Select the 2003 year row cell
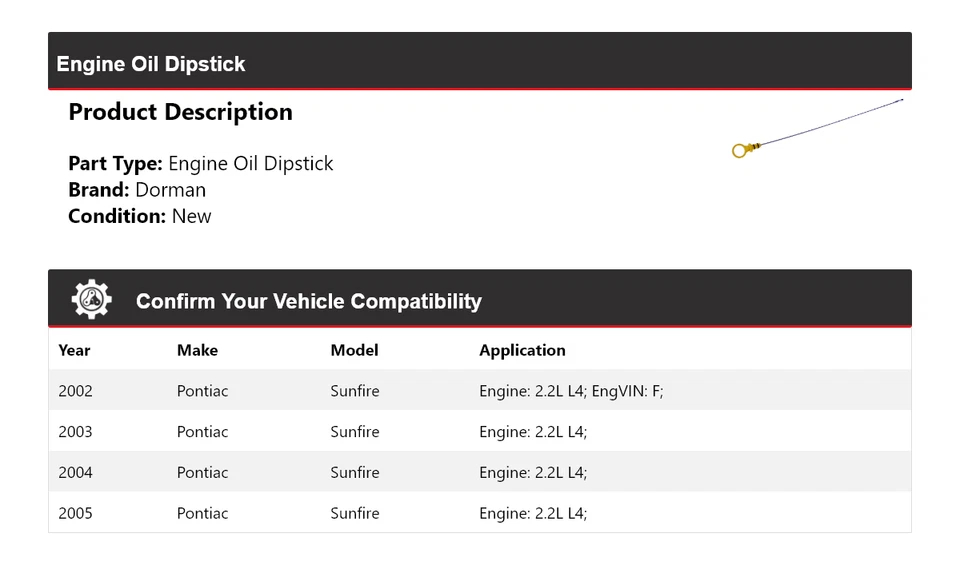The width and height of the screenshot is (960, 565). click(x=75, y=432)
